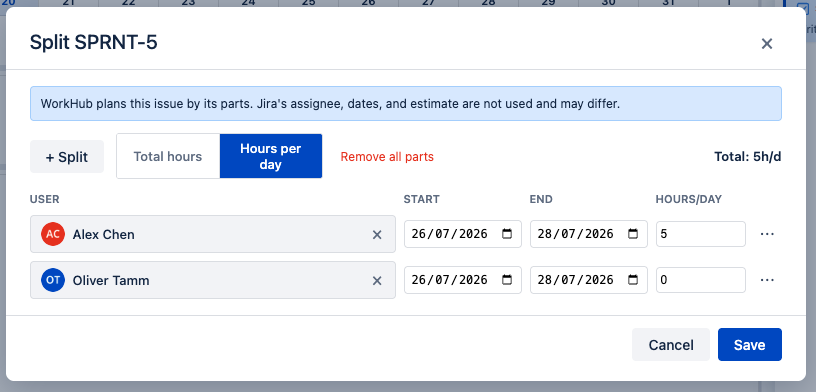The width and height of the screenshot is (816, 392).
Task: Click the END column header
Action: [x=541, y=199]
